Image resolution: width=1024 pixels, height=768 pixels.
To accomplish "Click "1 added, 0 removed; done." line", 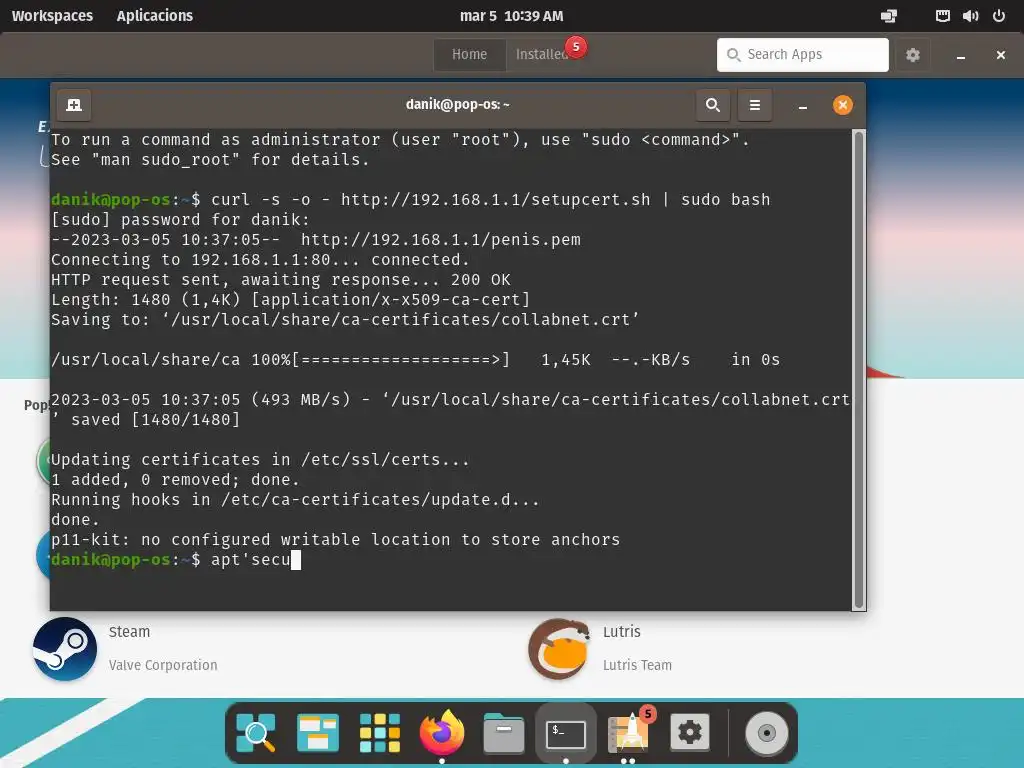I will [176, 479].
